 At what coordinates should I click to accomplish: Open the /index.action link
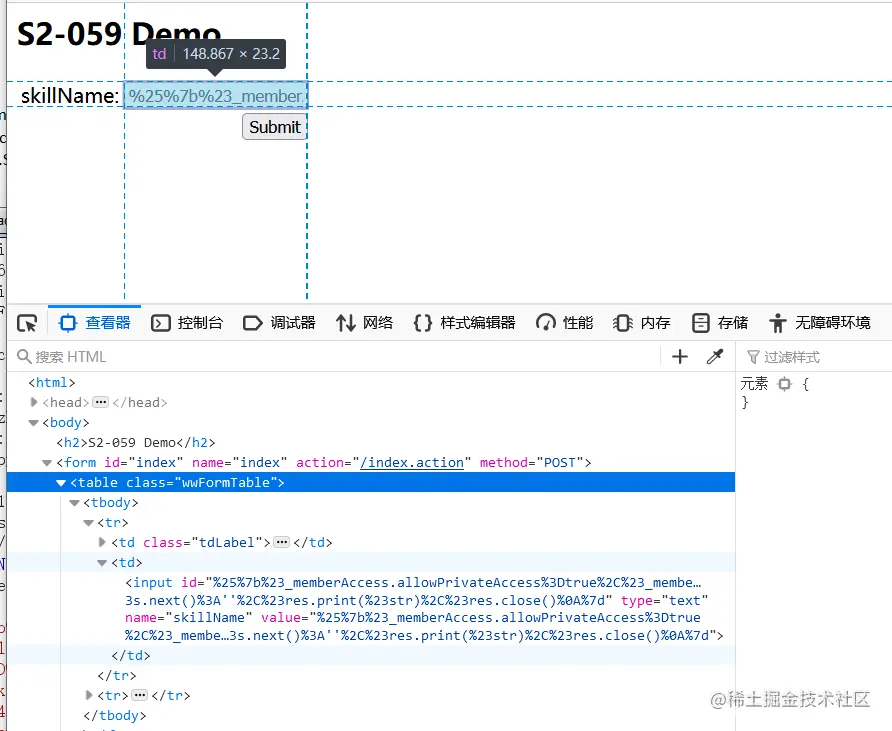(x=412, y=462)
